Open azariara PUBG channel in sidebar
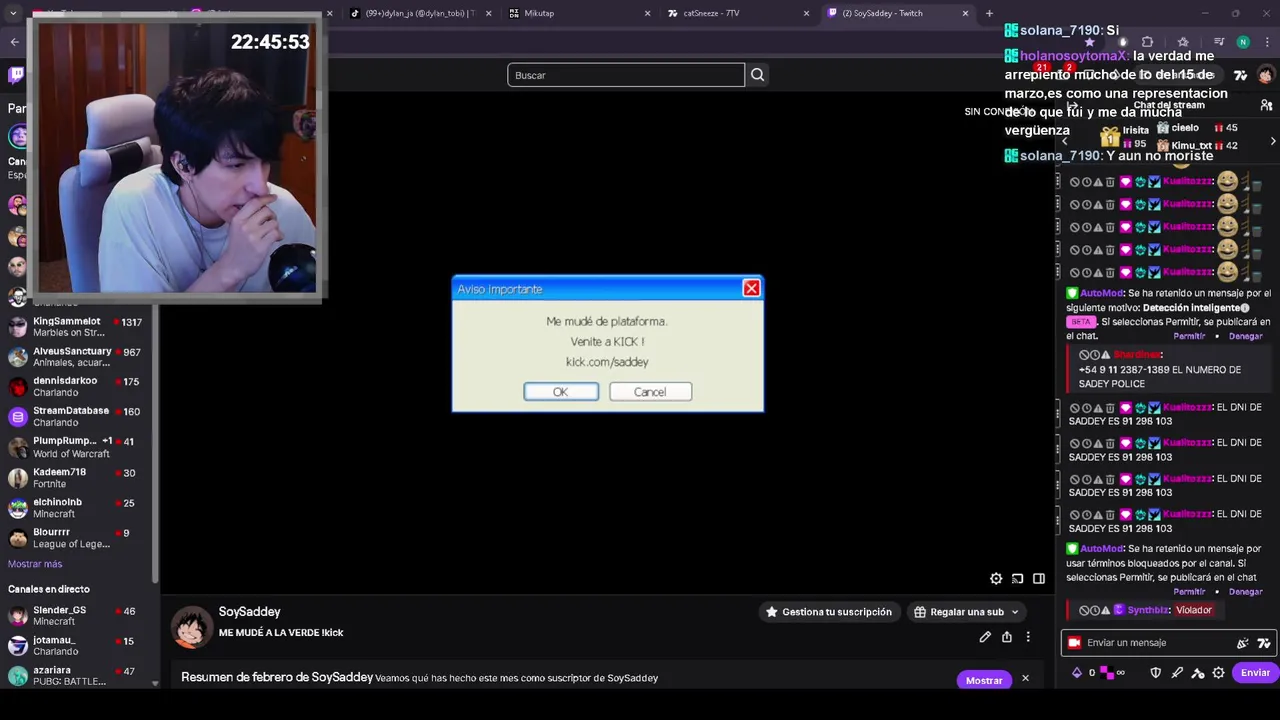Screen dimensions: 1280x720 76,675
